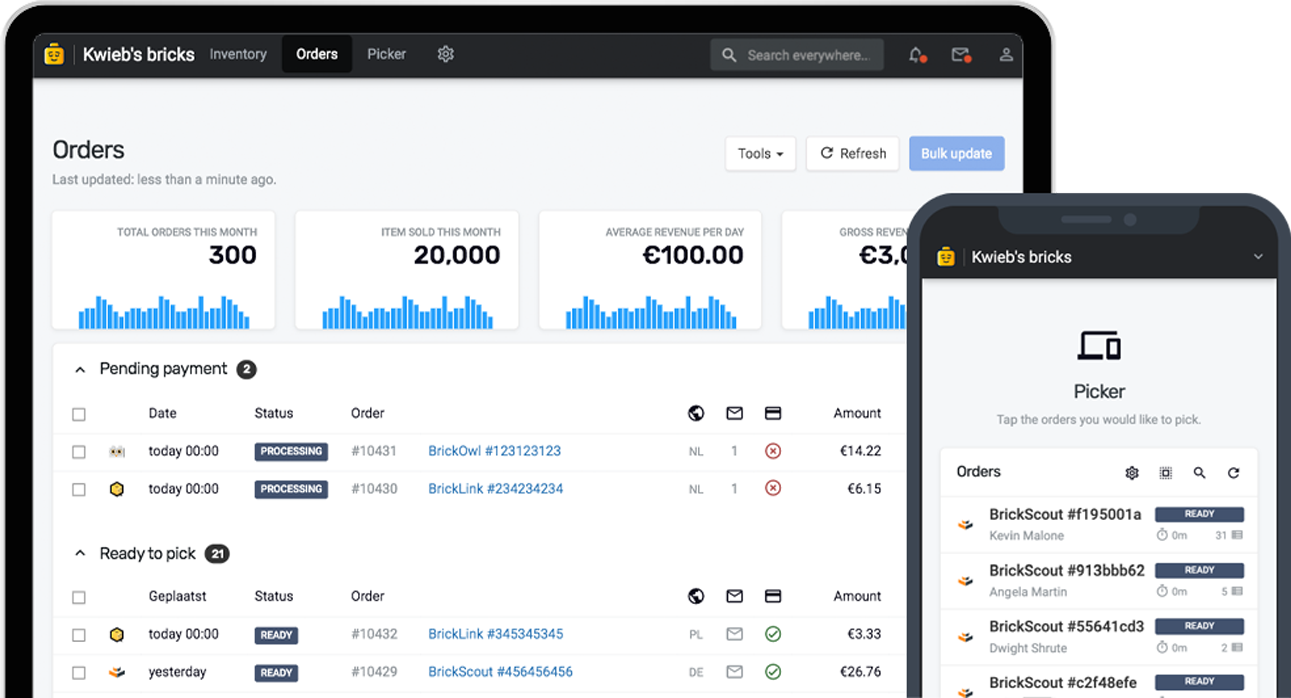Screen dimensions: 1291x698
Task: Click the credit card column icon in Pending payment
Action: (x=772, y=413)
